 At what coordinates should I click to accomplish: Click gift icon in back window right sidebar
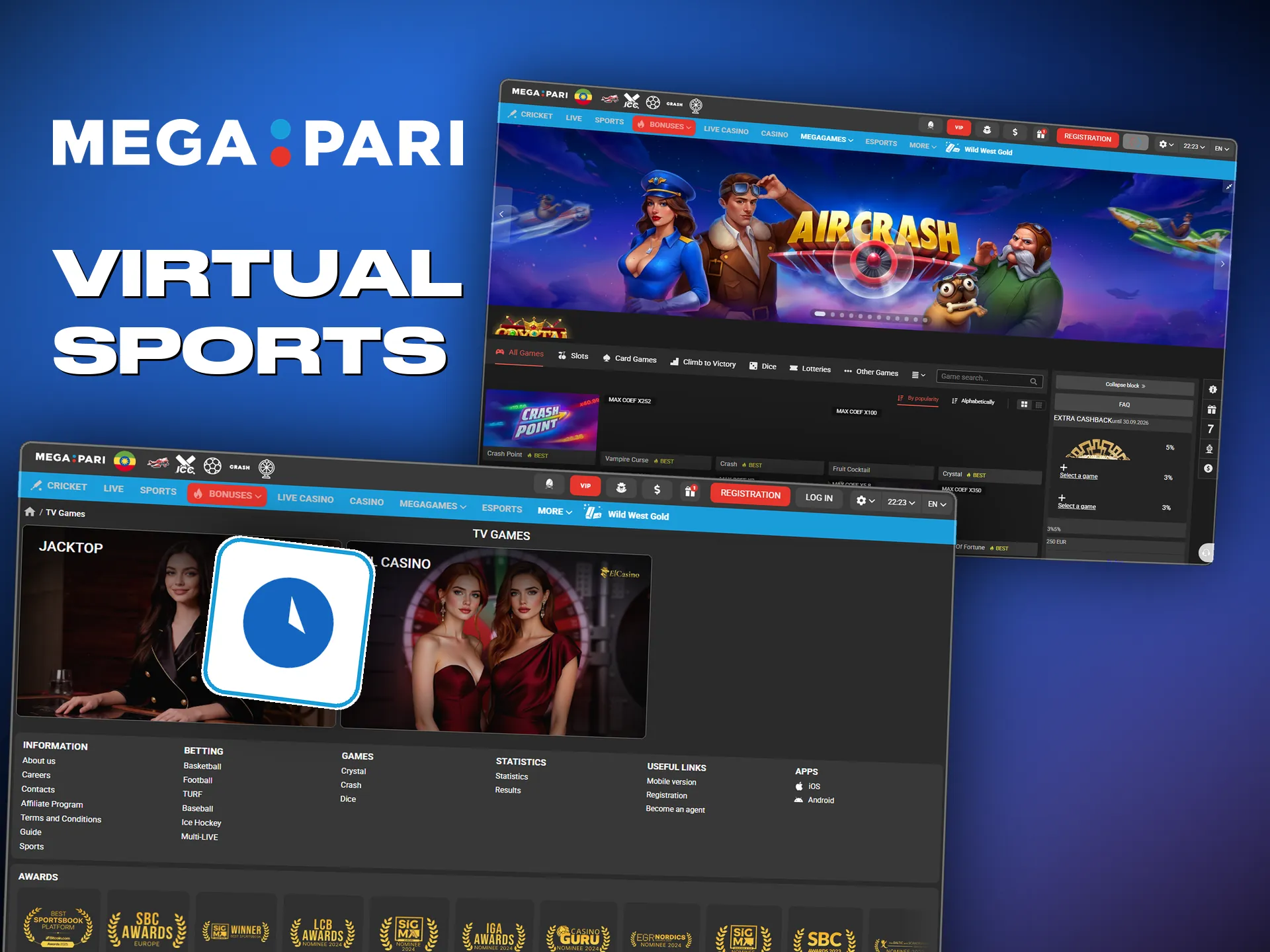[x=1212, y=409]
